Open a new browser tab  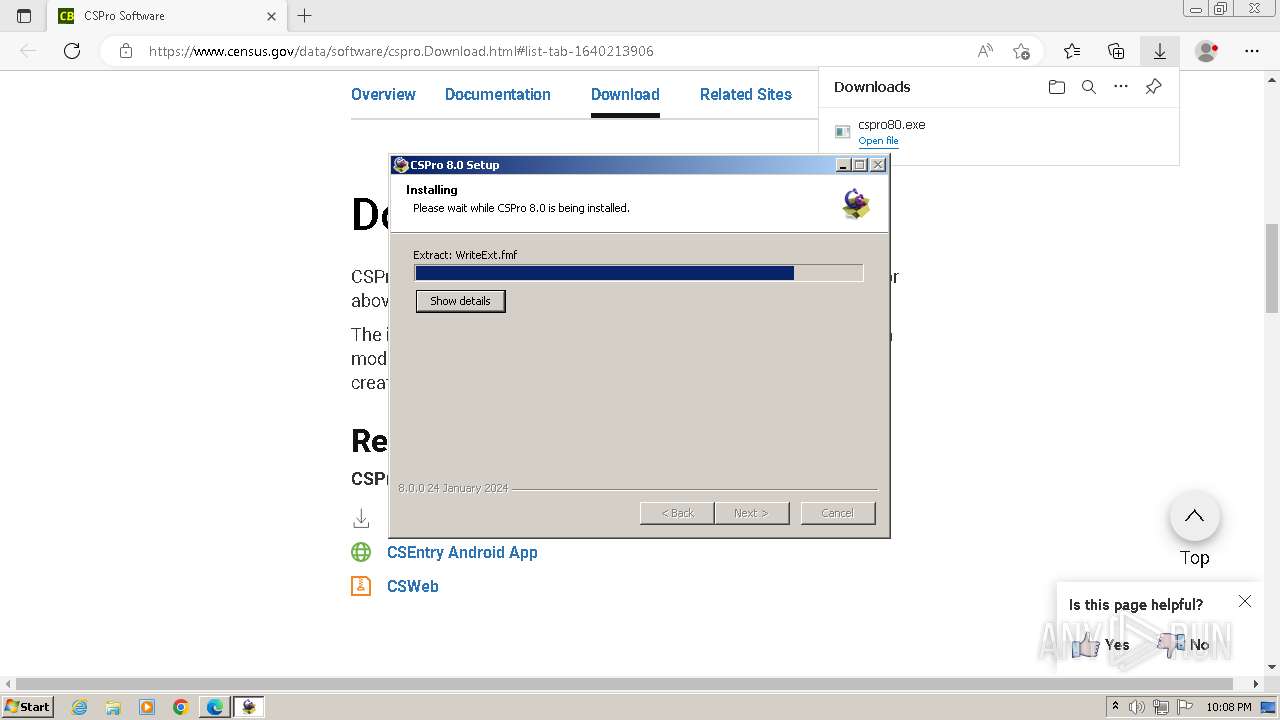pyautogui.click(x=305, y=16)
